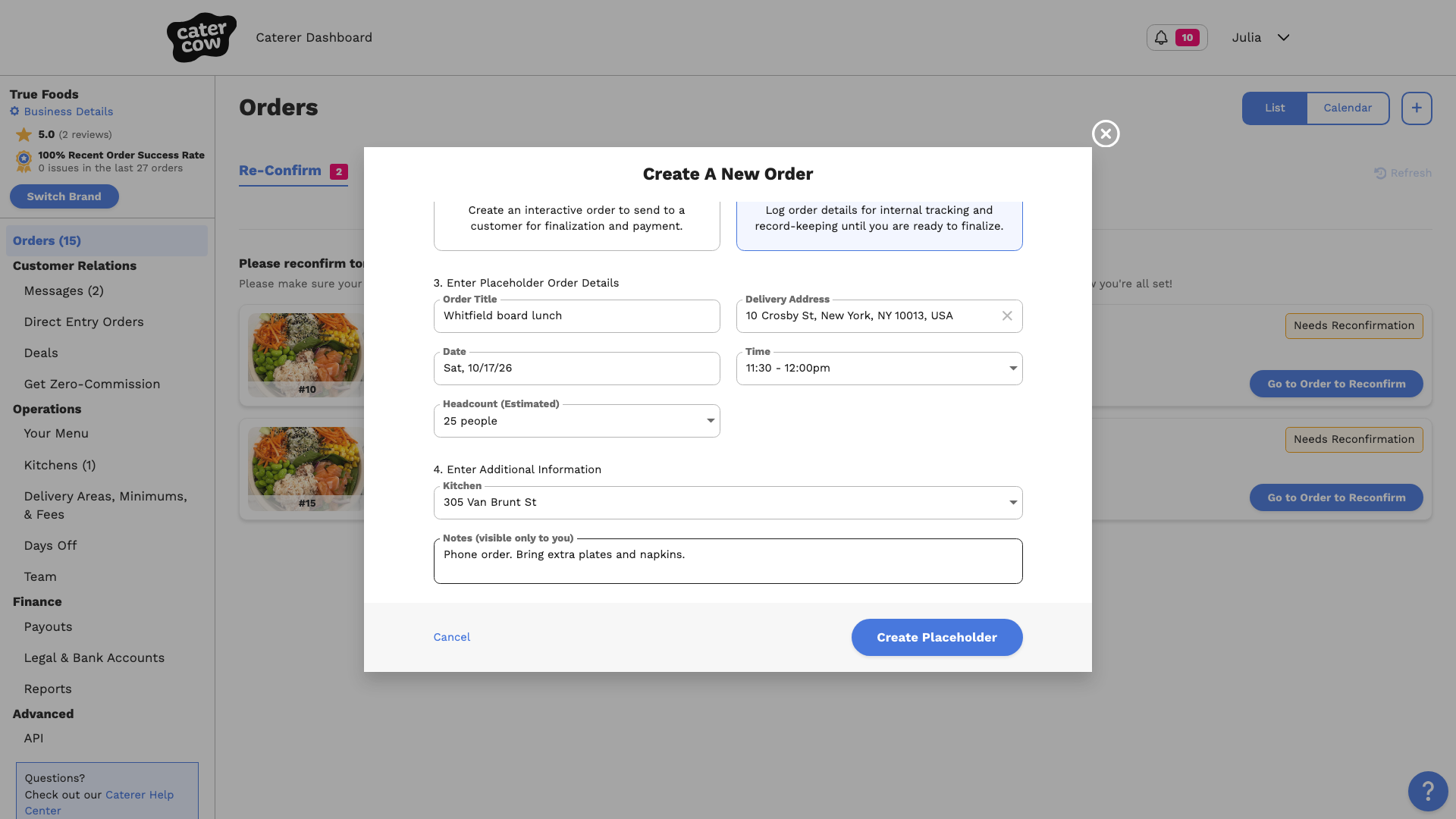Open order #10 thumbnail

click(x=306, y=355)
